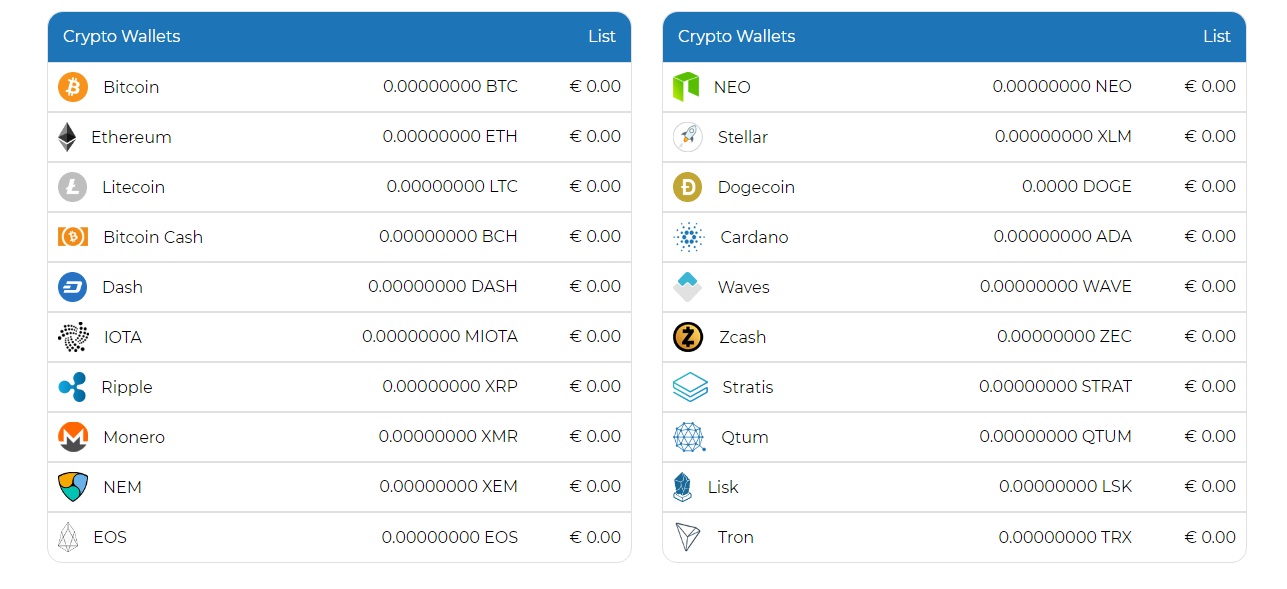Click the Ethereum diamond icon

coord(67,137)
